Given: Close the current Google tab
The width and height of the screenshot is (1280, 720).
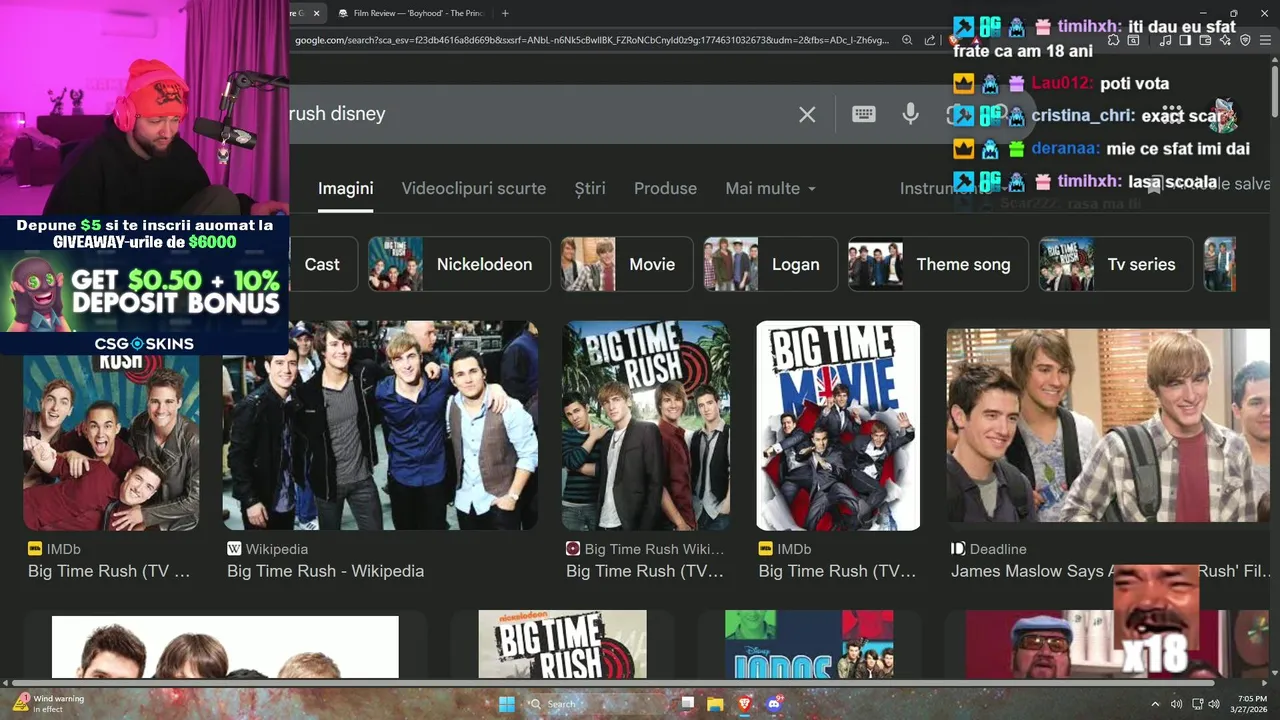Looking at the screenshot, I should click(x=317, y=13).
